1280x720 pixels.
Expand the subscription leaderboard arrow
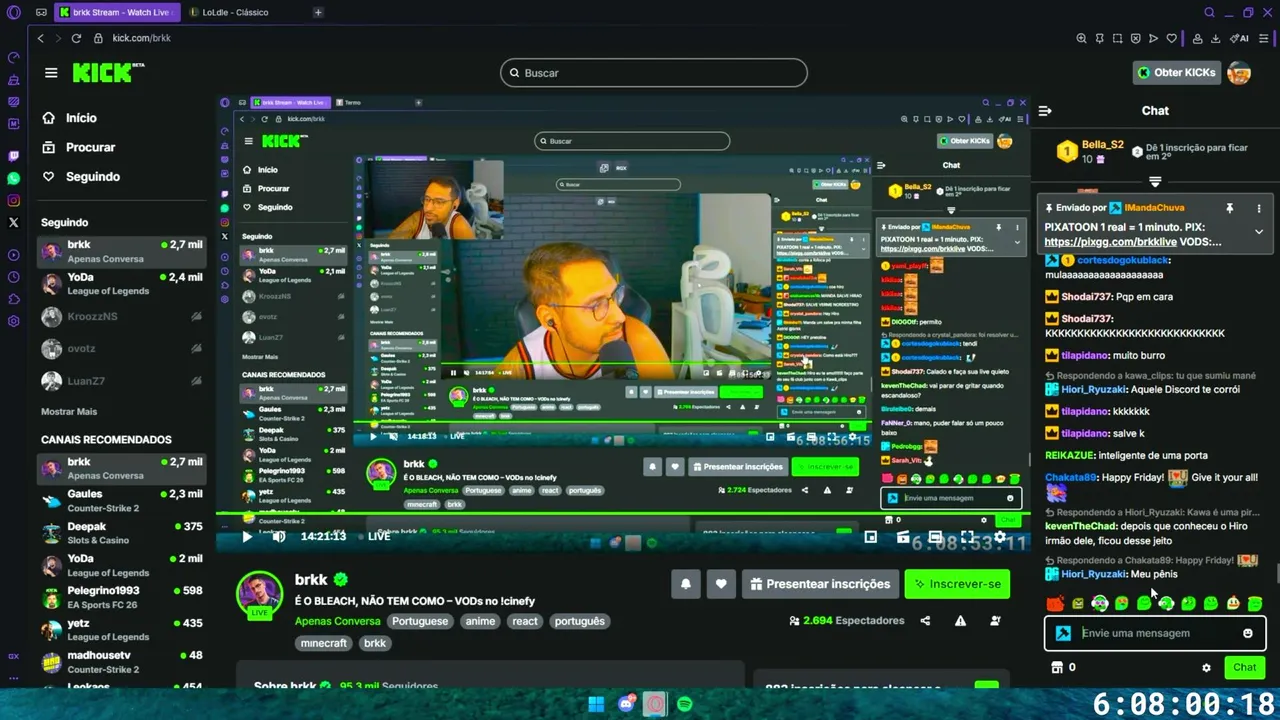(x=1155, y=182)
